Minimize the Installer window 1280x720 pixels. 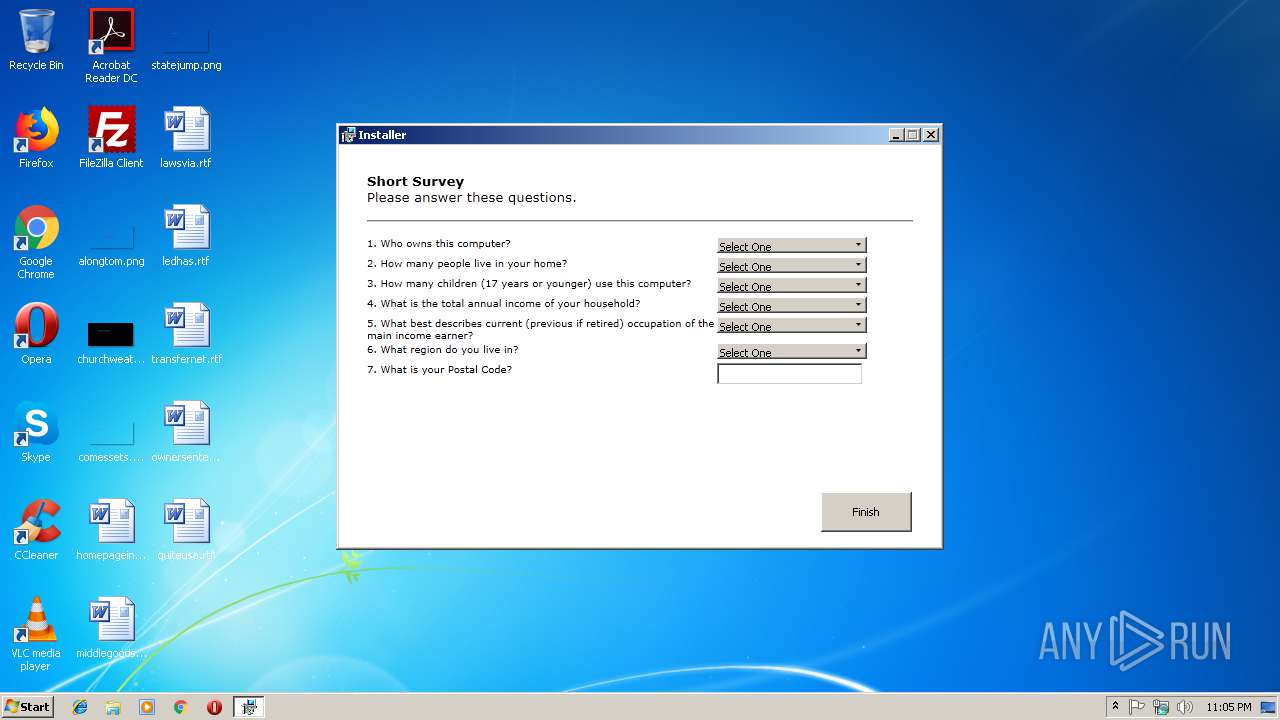(896, 135)
